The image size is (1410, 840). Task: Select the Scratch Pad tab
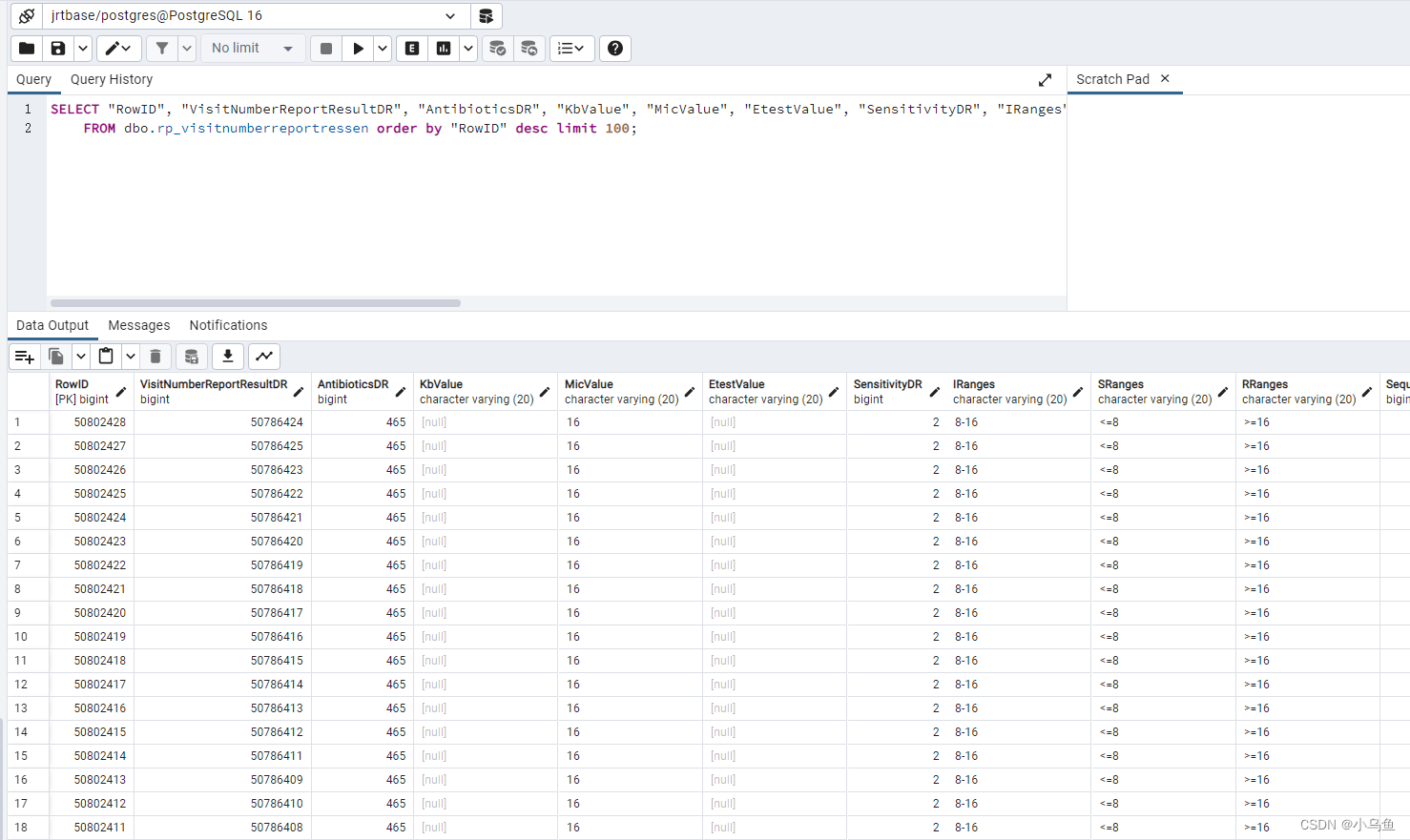[1112, 80]
